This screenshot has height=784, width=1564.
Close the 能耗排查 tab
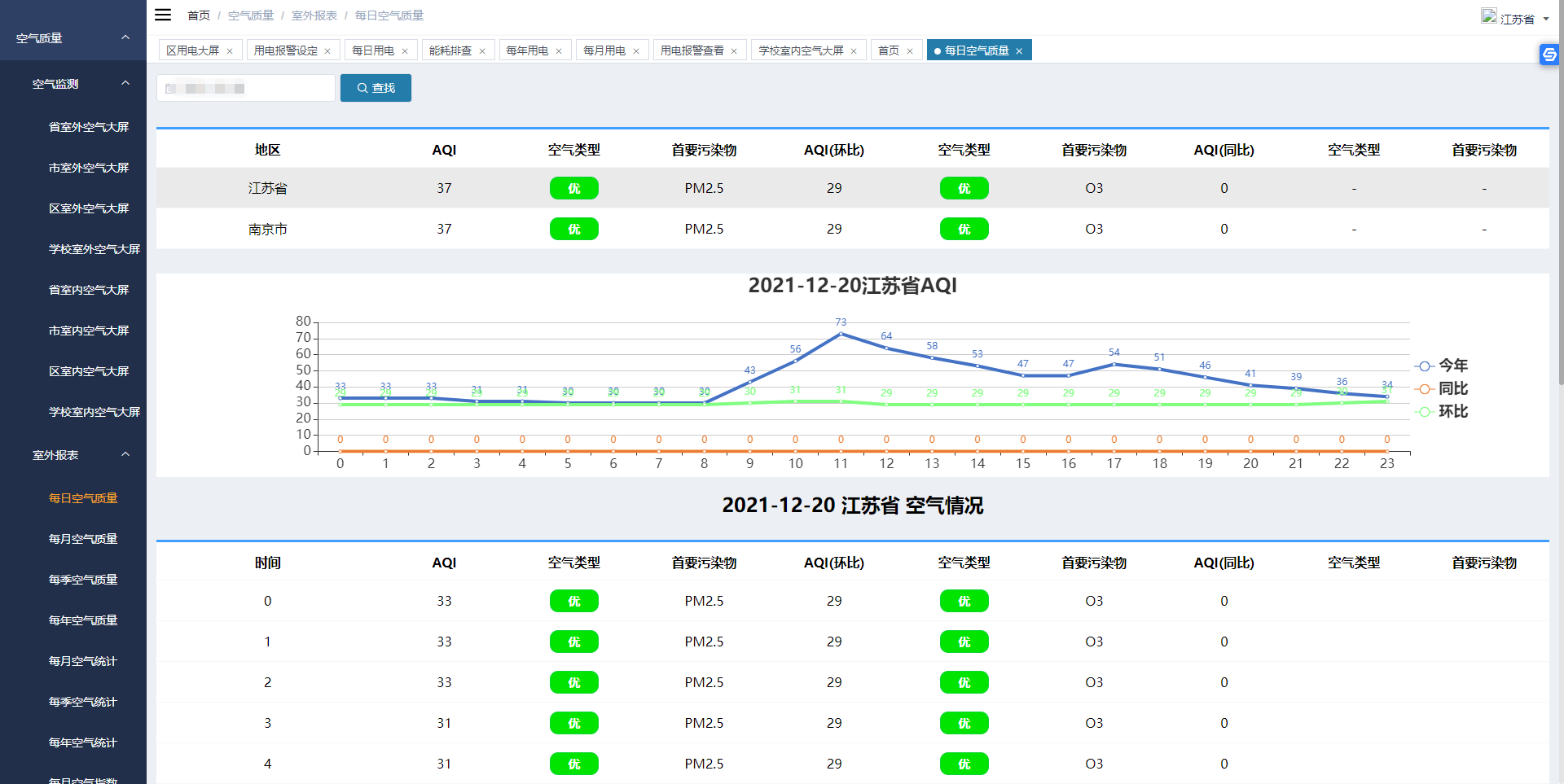(482, 51)
